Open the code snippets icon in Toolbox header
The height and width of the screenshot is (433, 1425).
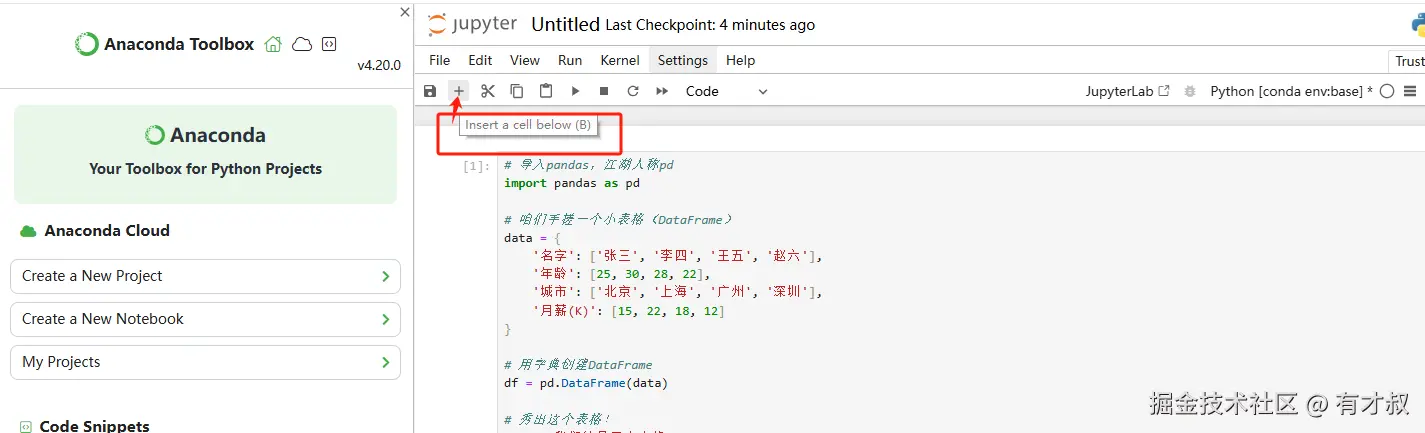329,44
